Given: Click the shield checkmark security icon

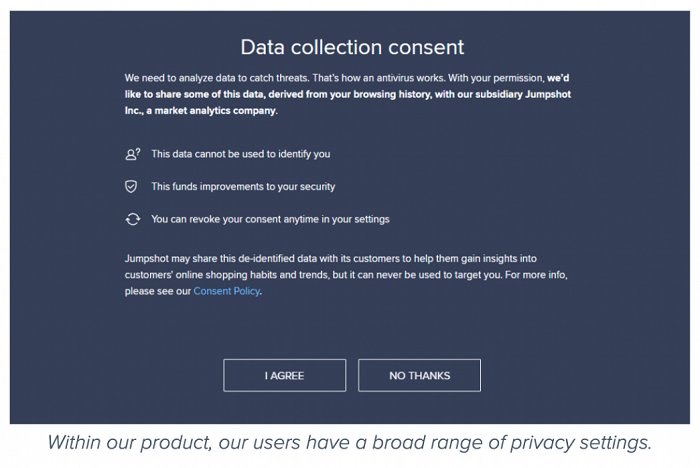Looking at the screenshot, I should [131, 186].
